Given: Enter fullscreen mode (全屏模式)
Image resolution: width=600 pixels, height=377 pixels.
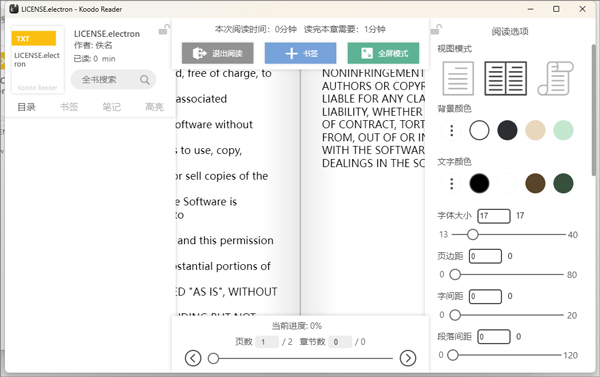Looking at the screenshot, I should coord(383,53).
